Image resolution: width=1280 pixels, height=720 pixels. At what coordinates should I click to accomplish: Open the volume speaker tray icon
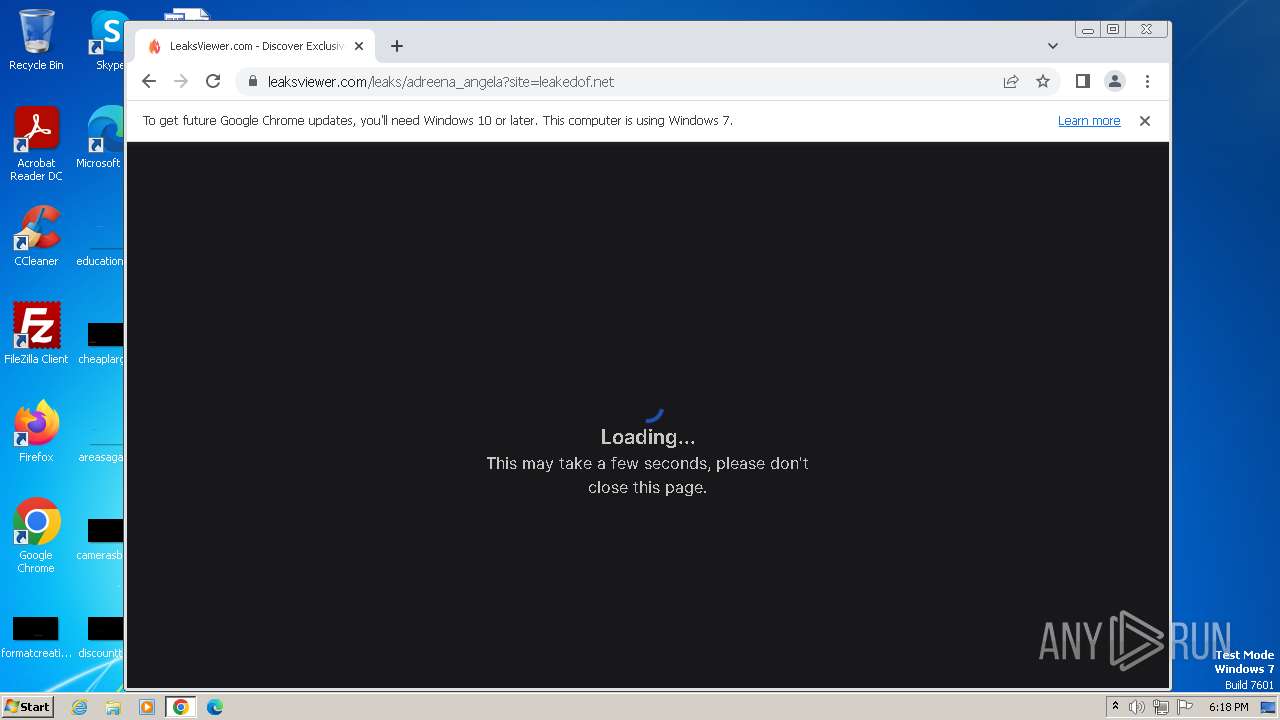point(1137,707)
